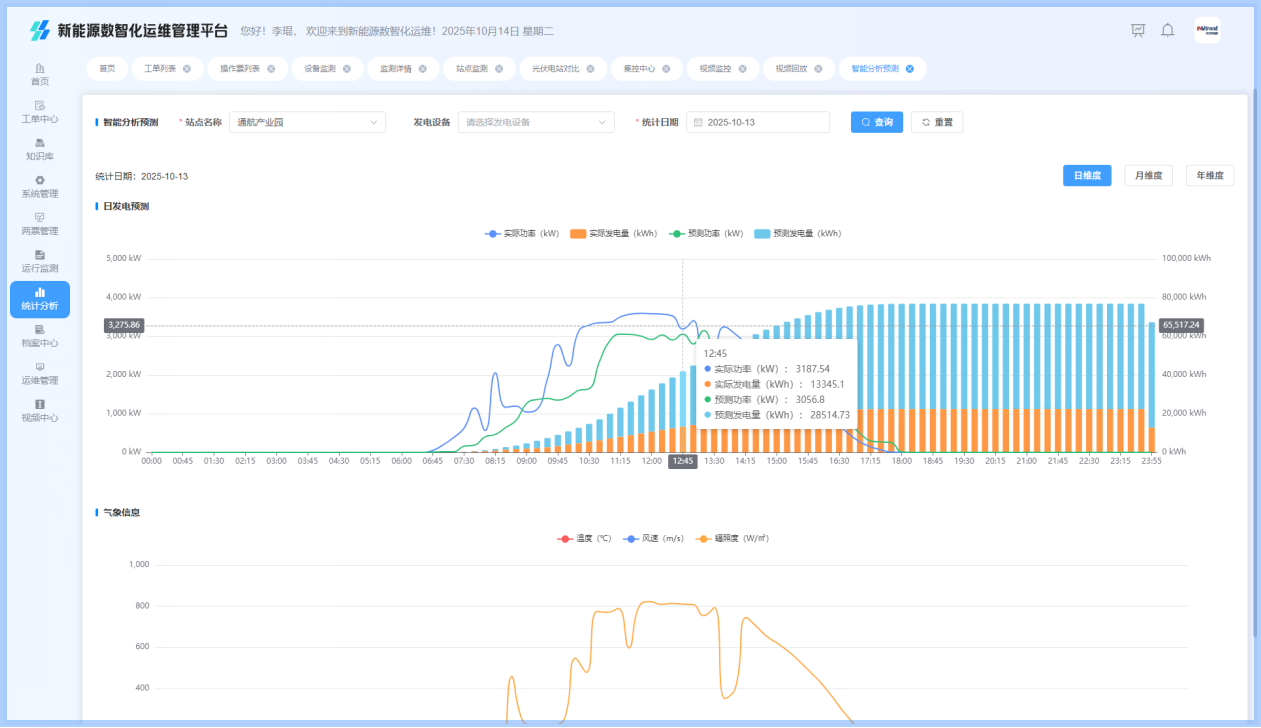Click the platform lightning logo icon
This screenshot has width=1261, height=728.
point(39,30)
